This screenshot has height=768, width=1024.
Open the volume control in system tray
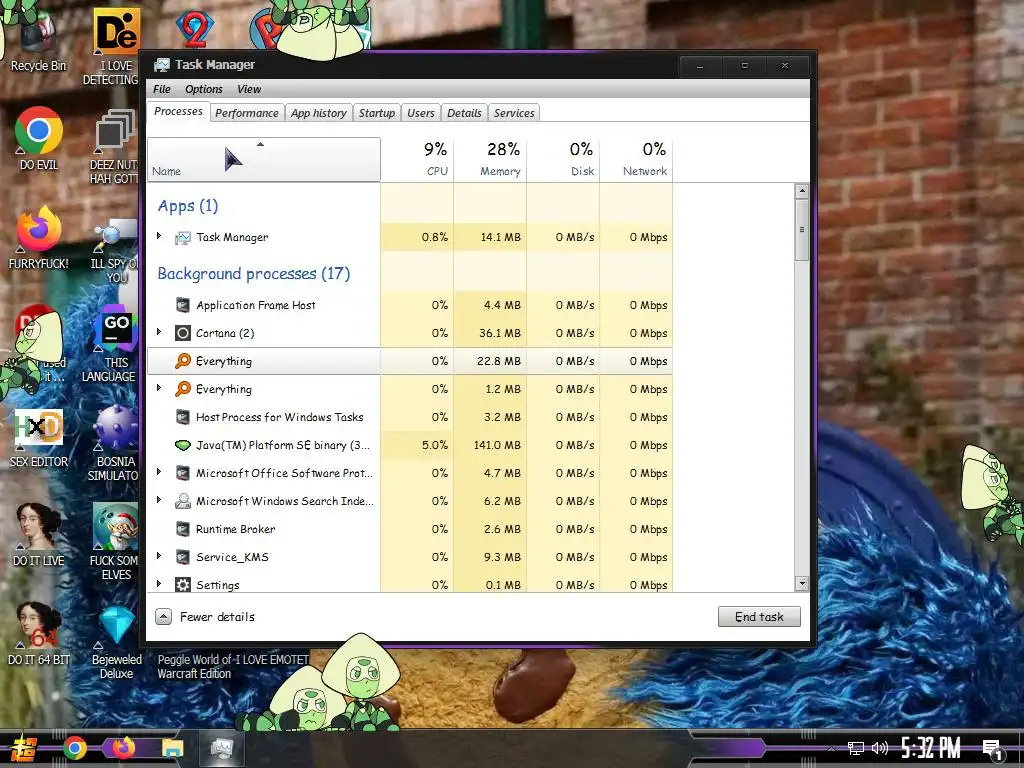coord(880,748)
